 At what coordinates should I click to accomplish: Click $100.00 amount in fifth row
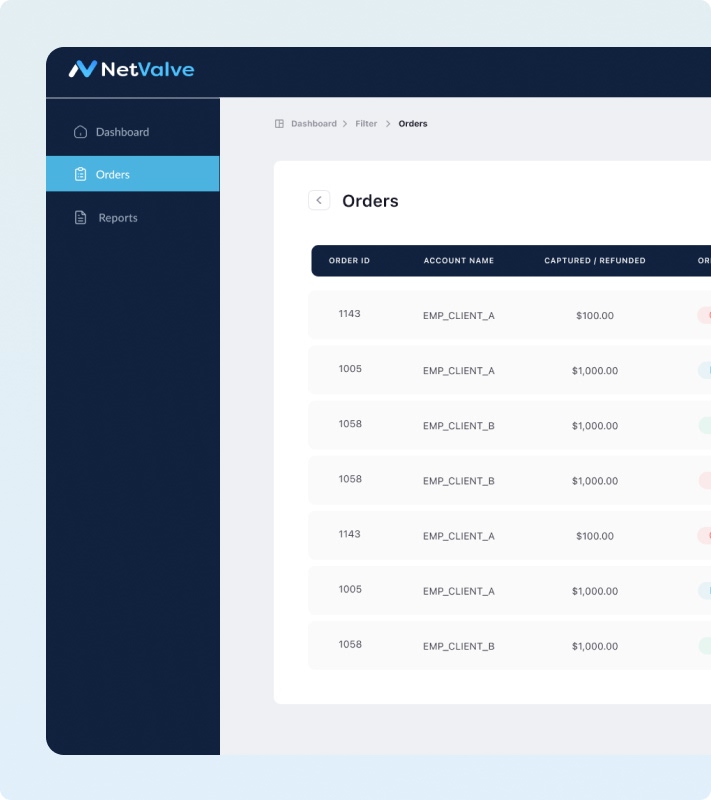click(x=595, y=536)
